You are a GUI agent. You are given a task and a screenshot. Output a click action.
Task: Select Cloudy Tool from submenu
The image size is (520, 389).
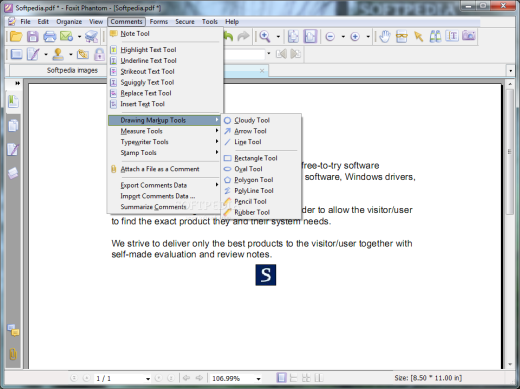(x=261, y=120)
